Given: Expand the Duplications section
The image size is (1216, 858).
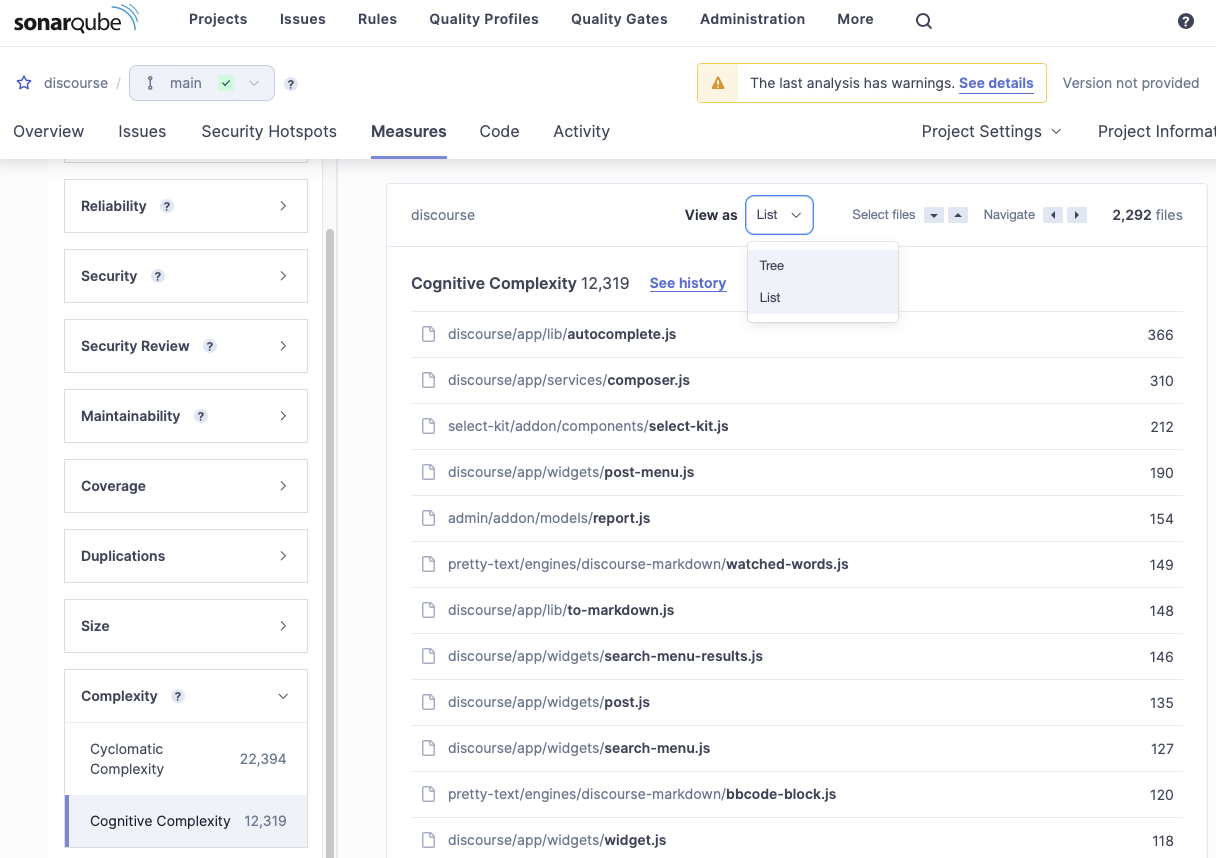Looking at the screenshot, I should tap(186, 556).
